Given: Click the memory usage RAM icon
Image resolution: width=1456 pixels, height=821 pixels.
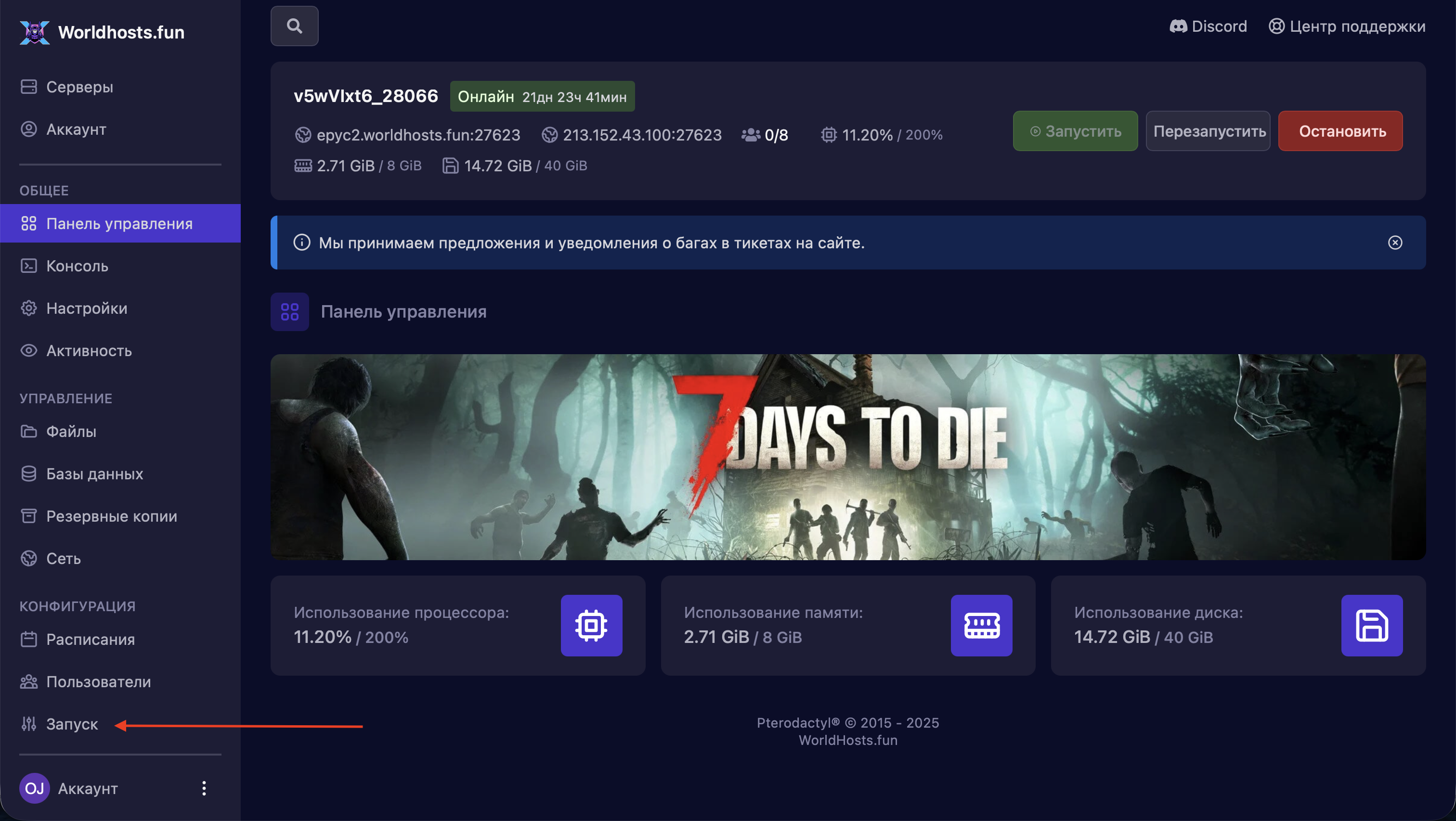Looking at the screenshot, I should [981, 626].
